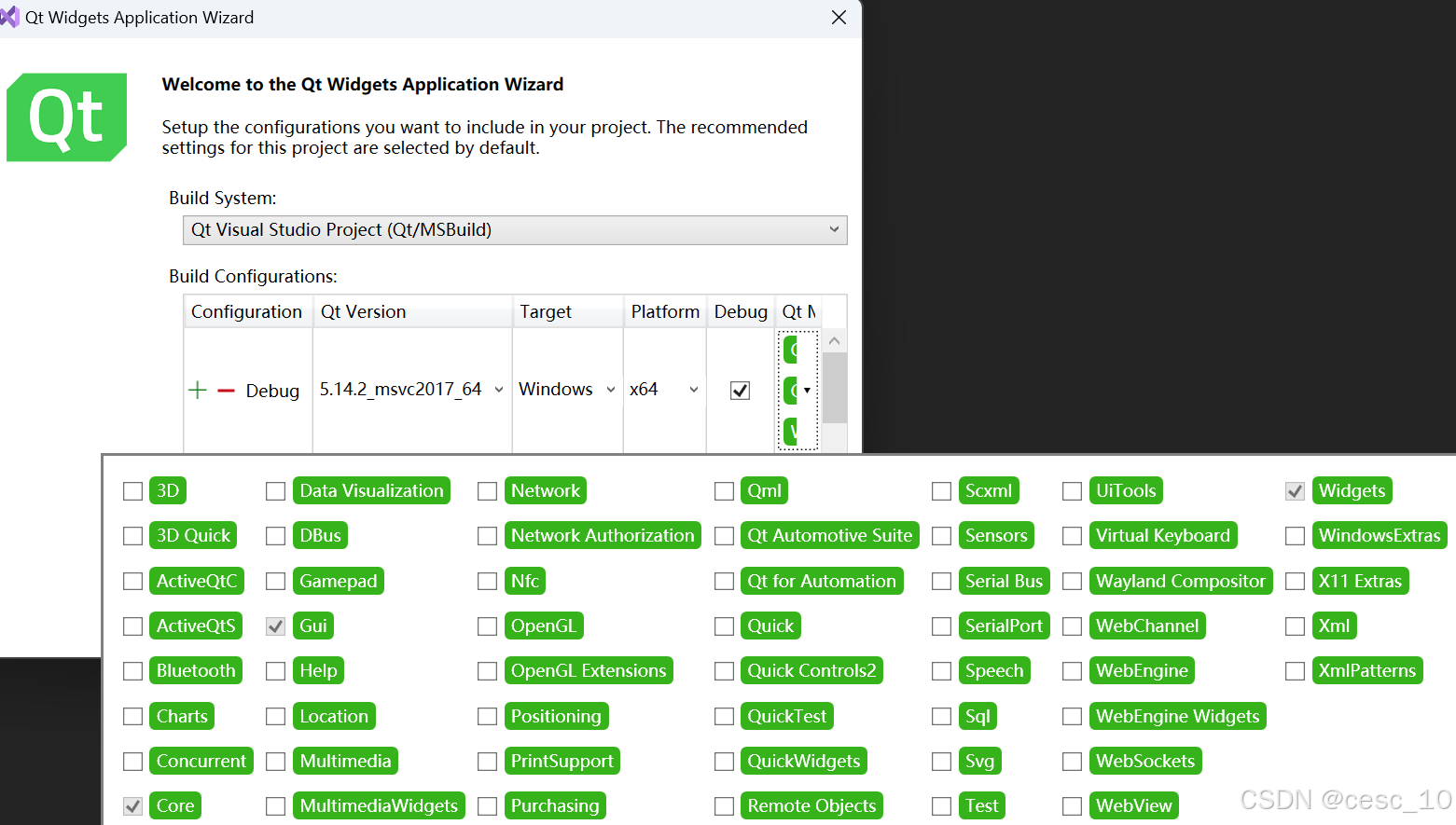
Task: Tick the XmlPatterns module checkbox
Action: pos(1295,671)
